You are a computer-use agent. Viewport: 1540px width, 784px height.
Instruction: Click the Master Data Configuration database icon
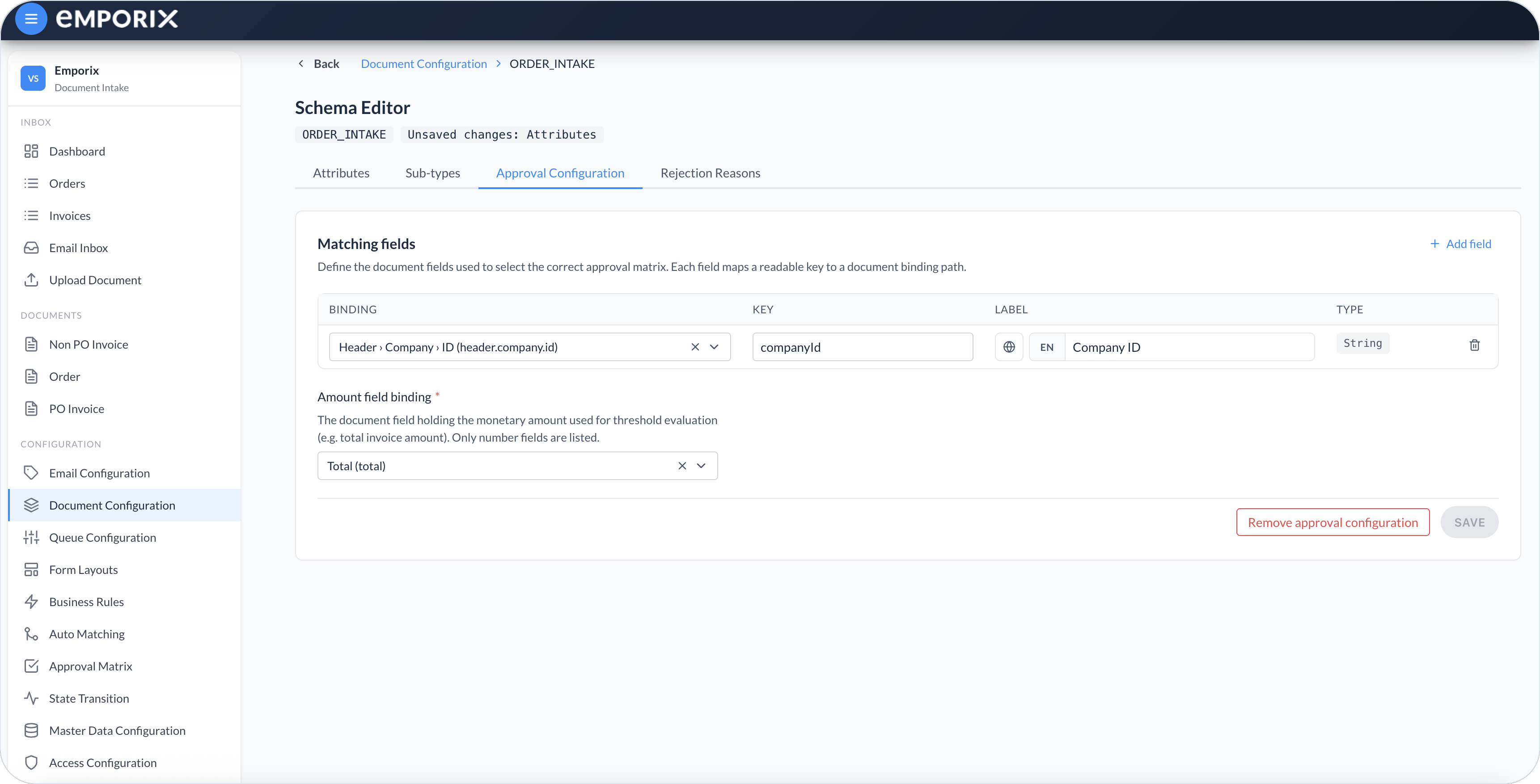31,730
